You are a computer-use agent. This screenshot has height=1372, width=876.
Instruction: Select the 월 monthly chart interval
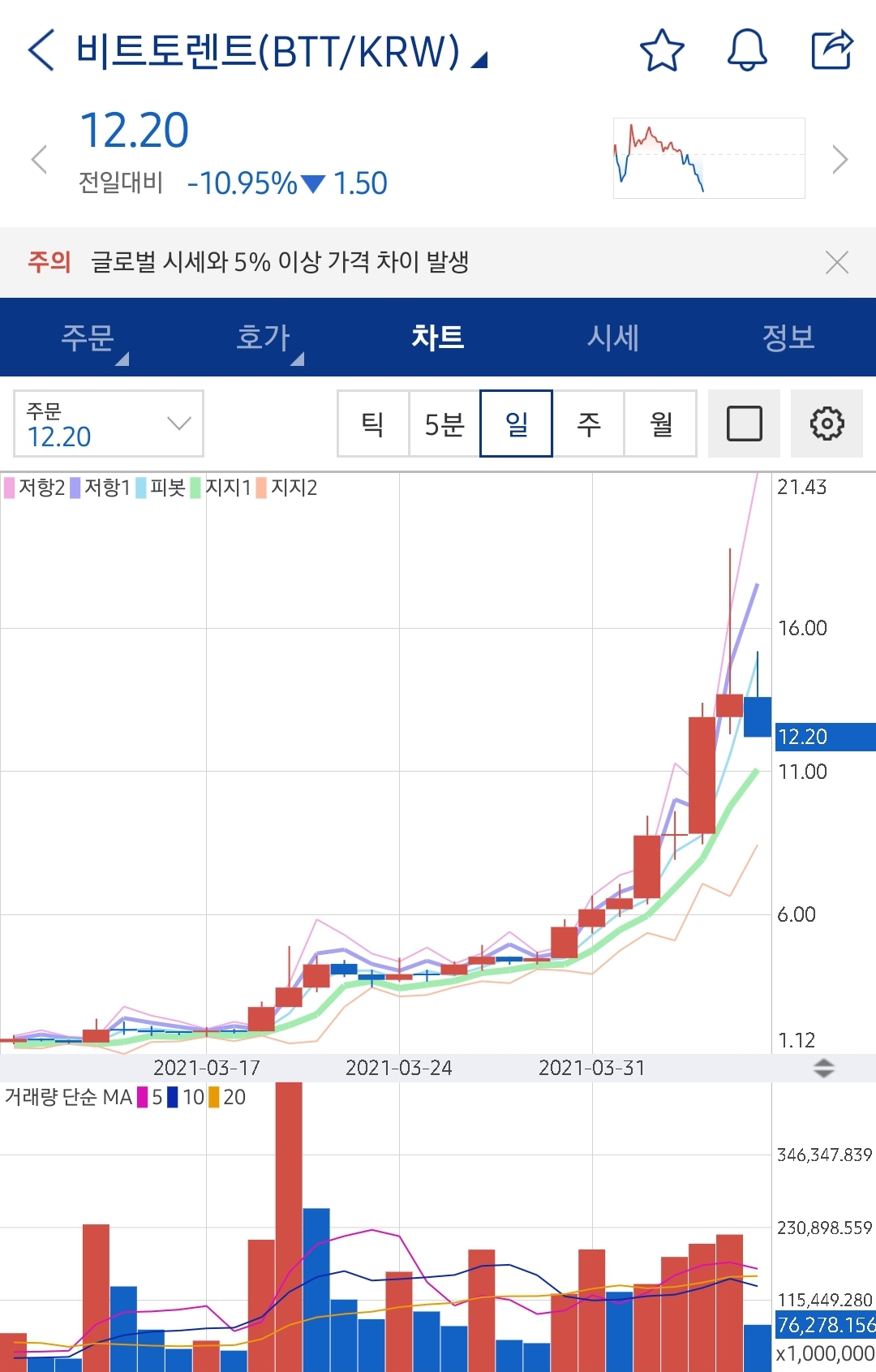coord(661,424)
